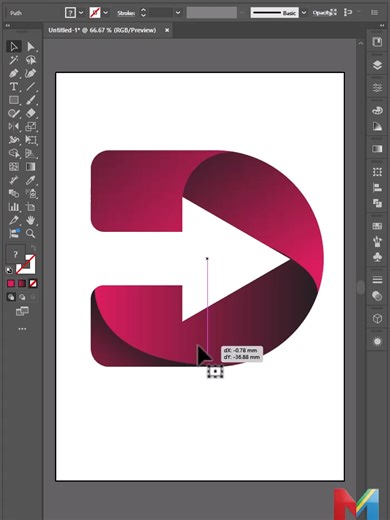Viewport: 390px width, 520px height.
Task: Select the Rectangle tool
Action: 14,100
